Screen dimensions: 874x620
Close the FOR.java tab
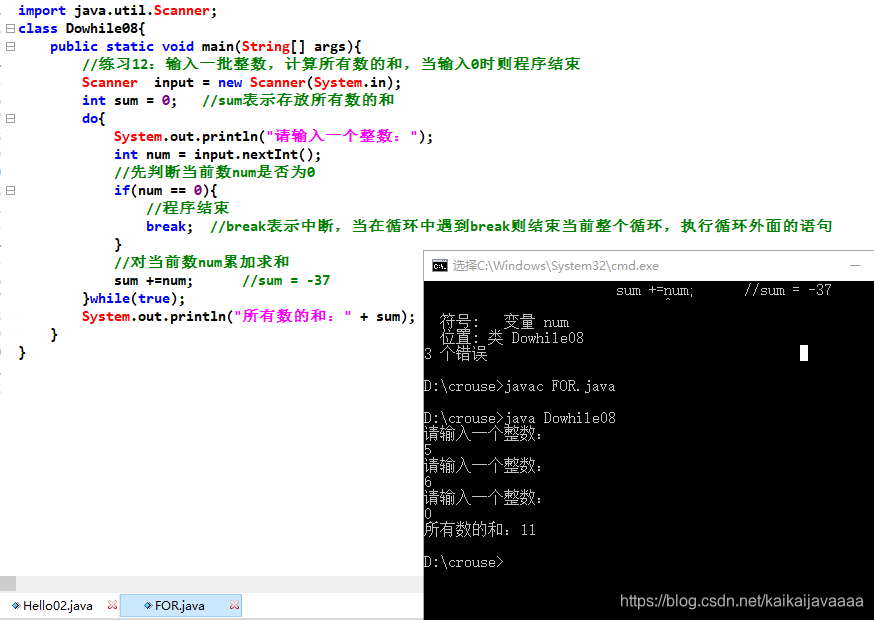pos(234,605)
